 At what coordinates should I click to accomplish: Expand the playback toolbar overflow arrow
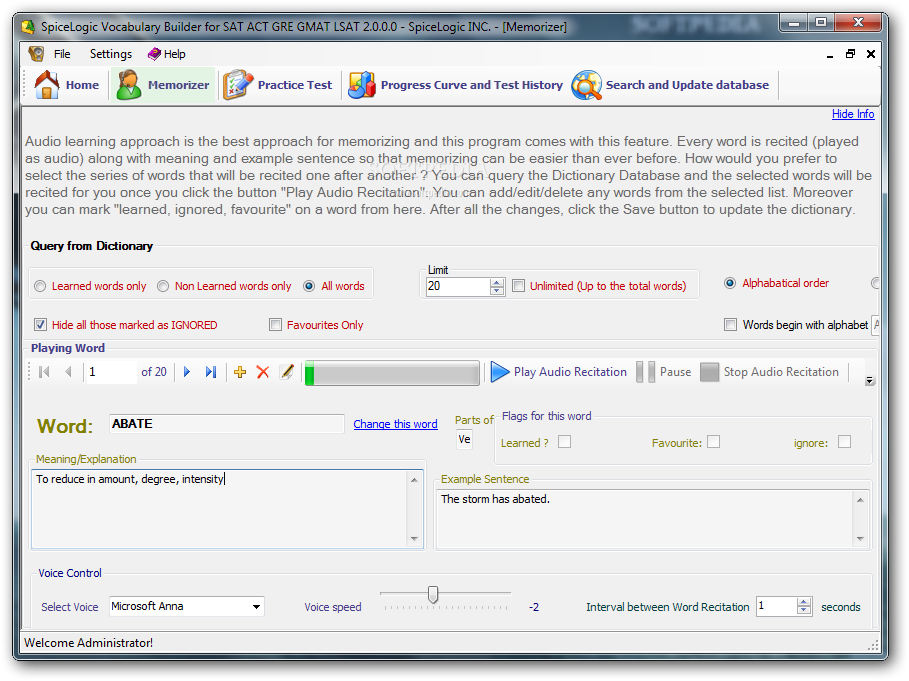click(870, 381)
